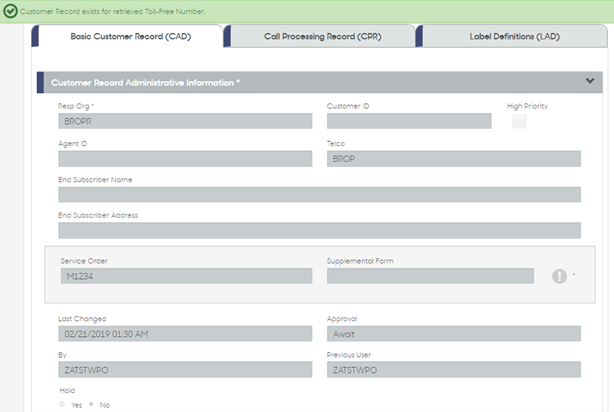614x412 pixels.
Task: Click the Service Order field with M1234
Action: [x=186, y=276]
